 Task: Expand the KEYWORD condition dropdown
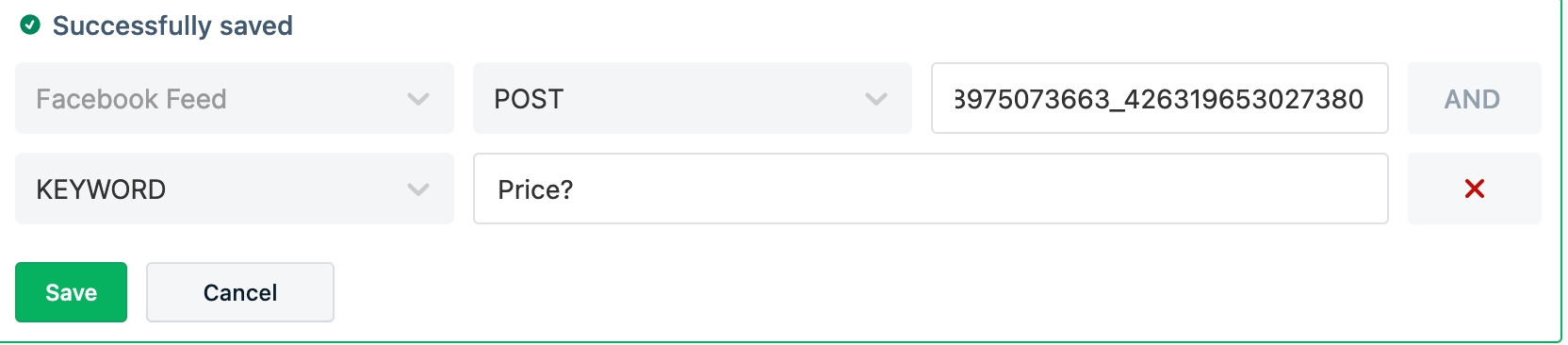235,189
